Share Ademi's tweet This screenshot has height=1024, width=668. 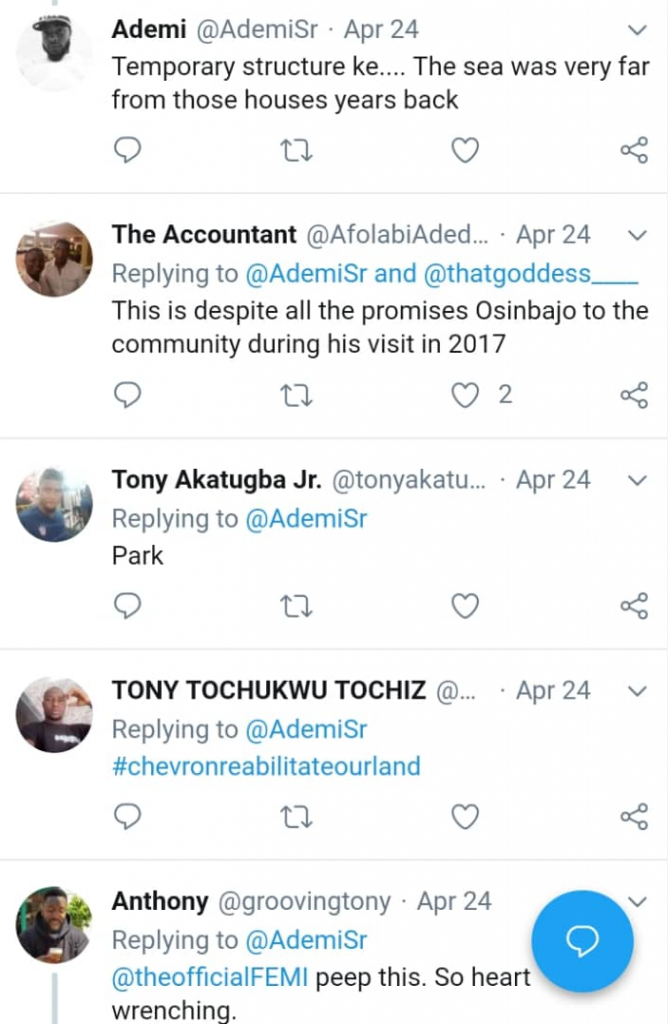[634, 151]
